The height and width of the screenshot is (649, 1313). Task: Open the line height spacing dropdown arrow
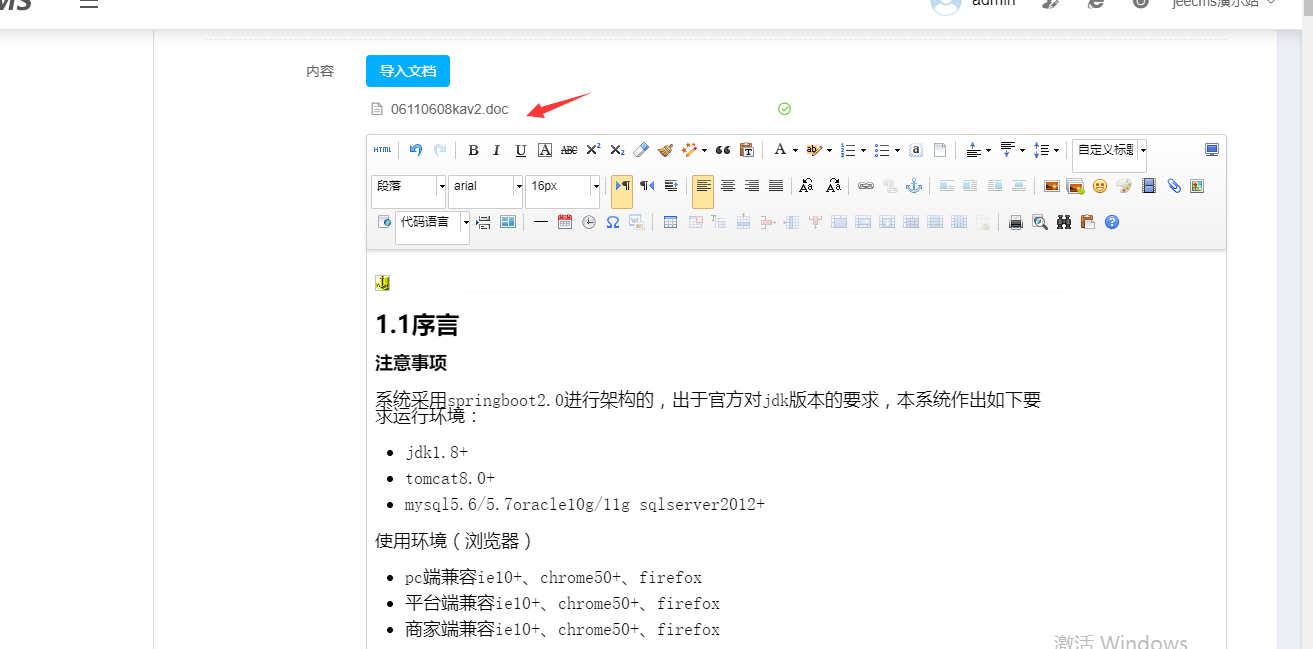click(1056, 150)
